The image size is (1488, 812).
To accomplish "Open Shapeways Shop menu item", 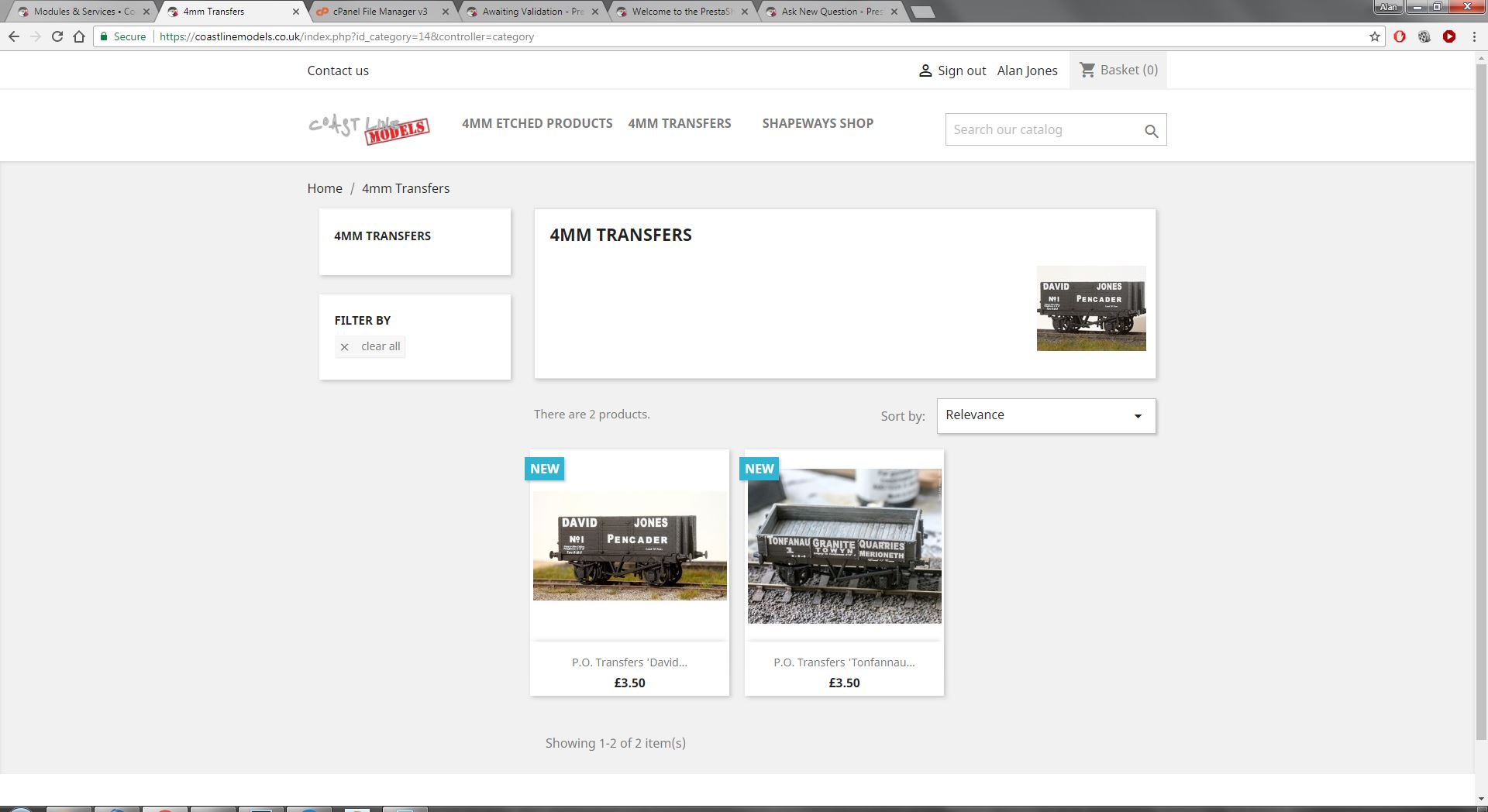I will coord(818,123).
